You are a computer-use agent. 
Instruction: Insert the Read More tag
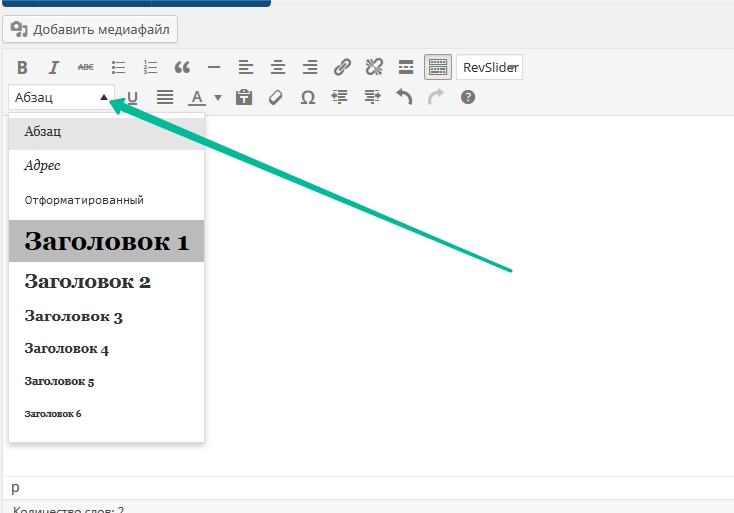click(x=406, y=68)
